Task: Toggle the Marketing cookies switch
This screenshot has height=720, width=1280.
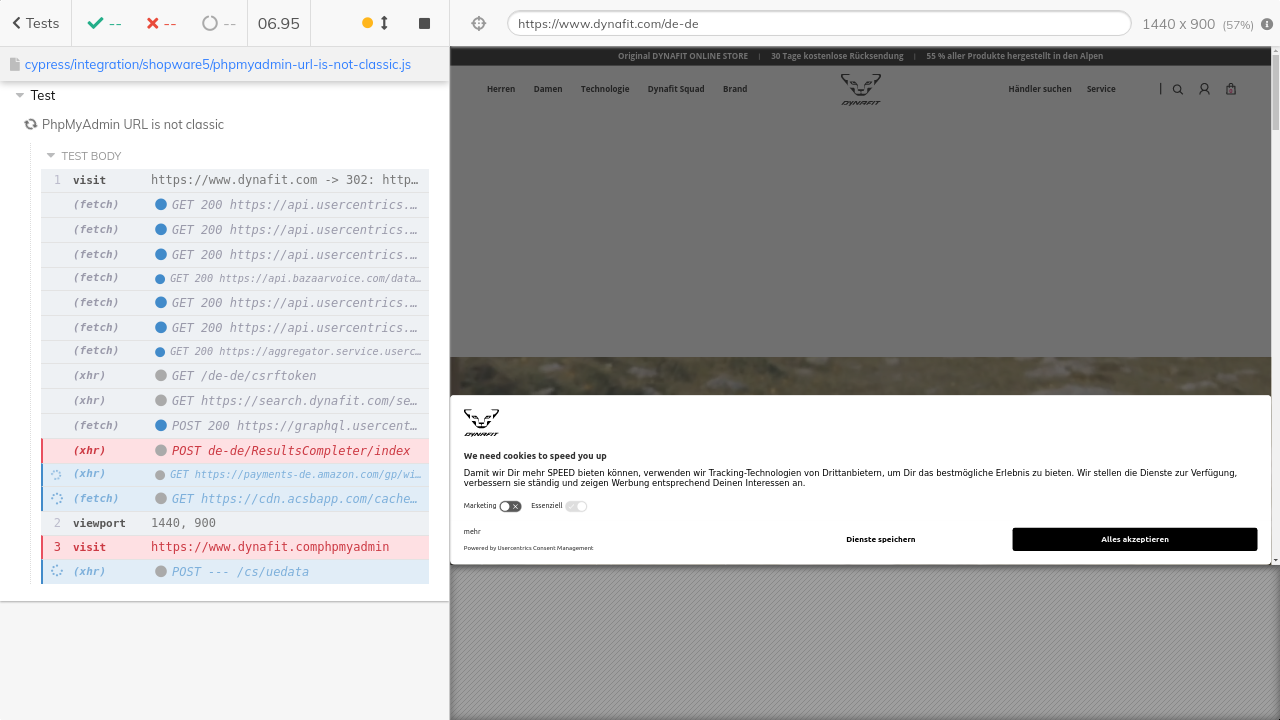Action: pos(510,506)
